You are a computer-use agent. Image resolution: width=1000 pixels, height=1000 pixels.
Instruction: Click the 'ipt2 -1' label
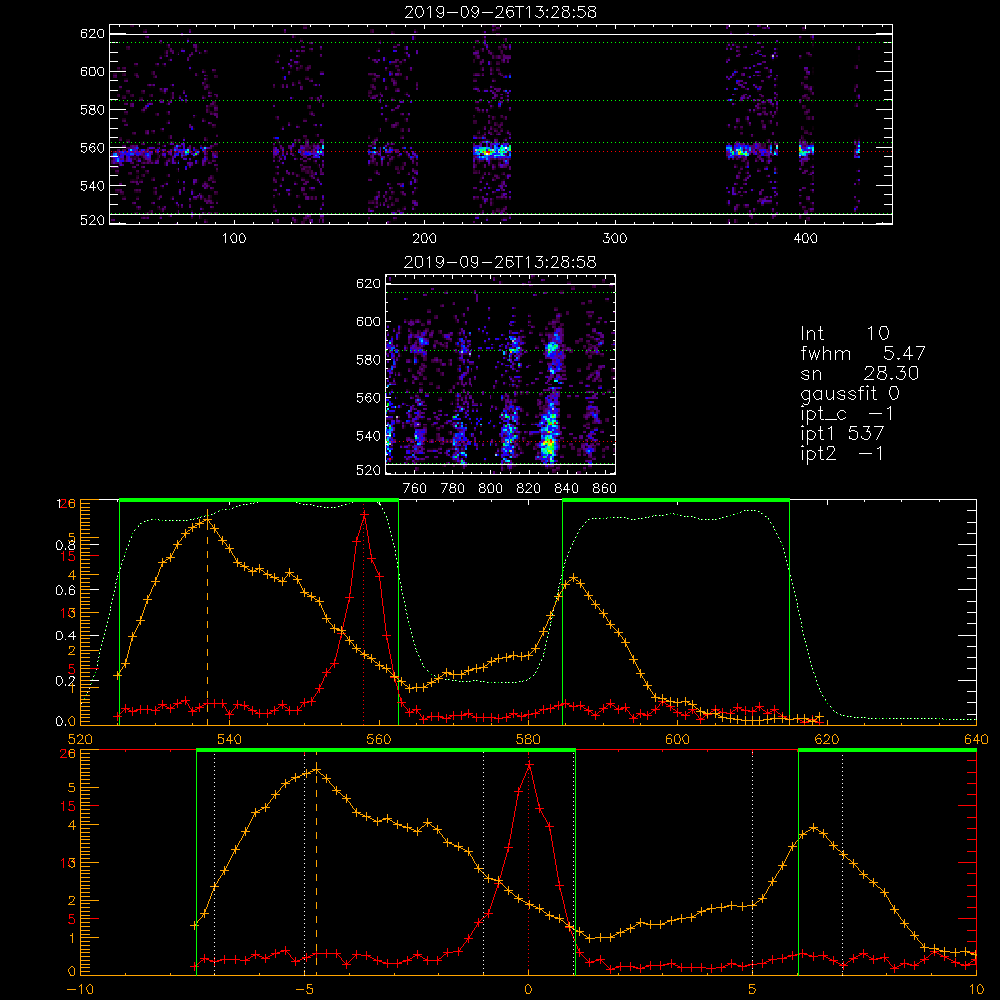pyautogui.click(x=842, y=453)
